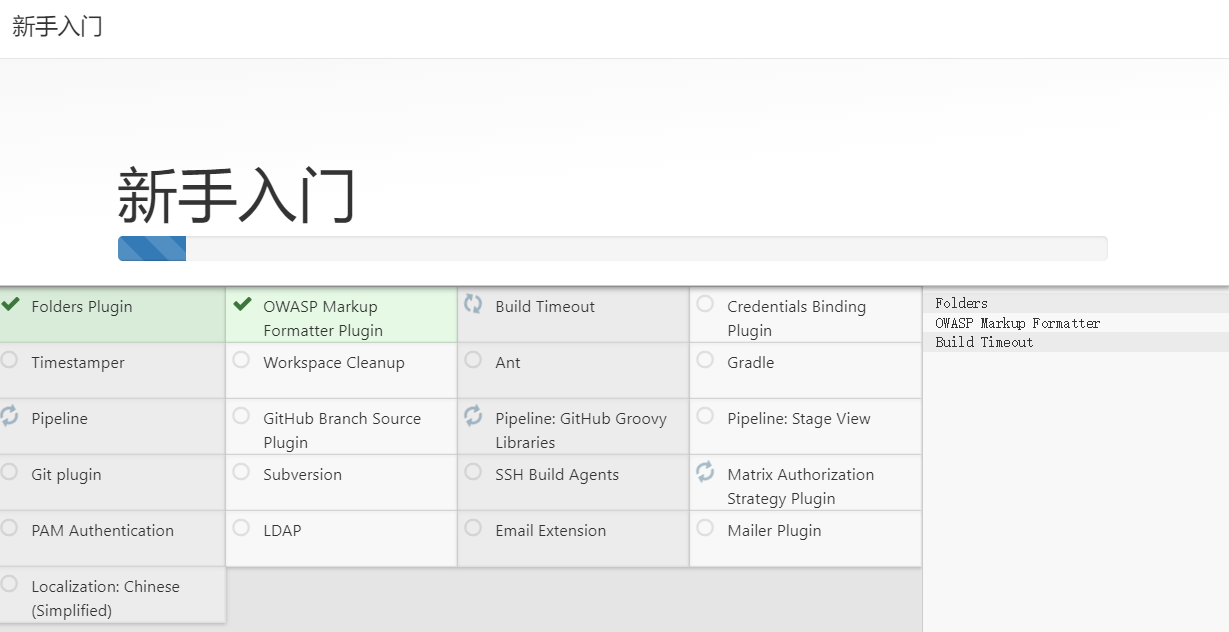Click the Gradle plugin name

751,363
